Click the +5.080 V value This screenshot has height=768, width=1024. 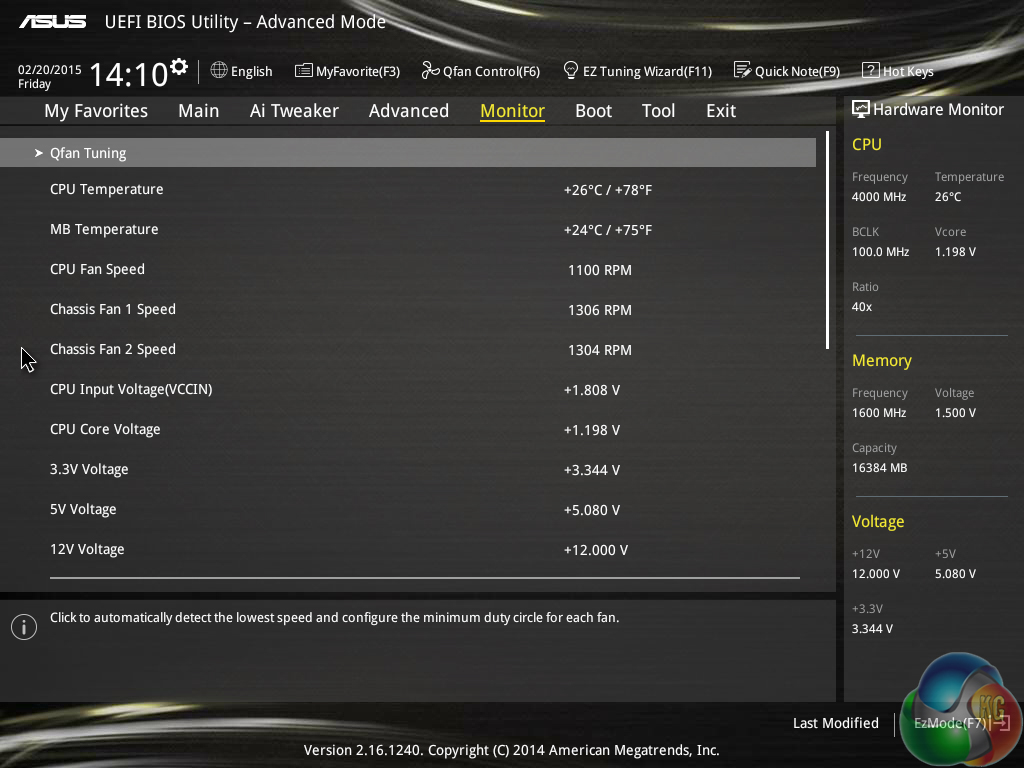point(592,510)
